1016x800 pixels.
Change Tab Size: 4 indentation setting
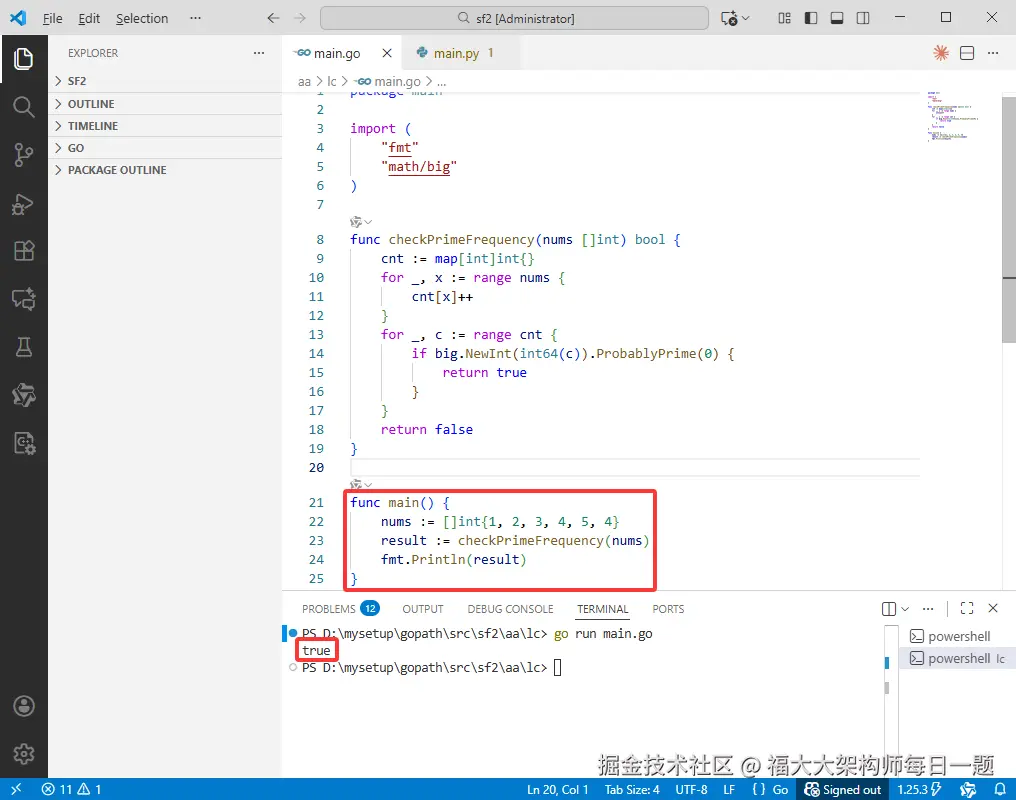pyautogui.click(x=632, y=789)
